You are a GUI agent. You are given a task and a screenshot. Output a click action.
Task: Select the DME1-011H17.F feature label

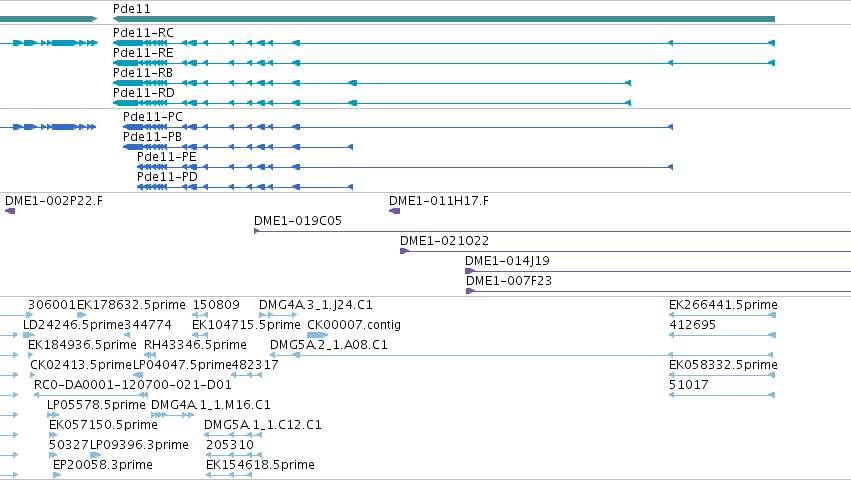(439, 201)
